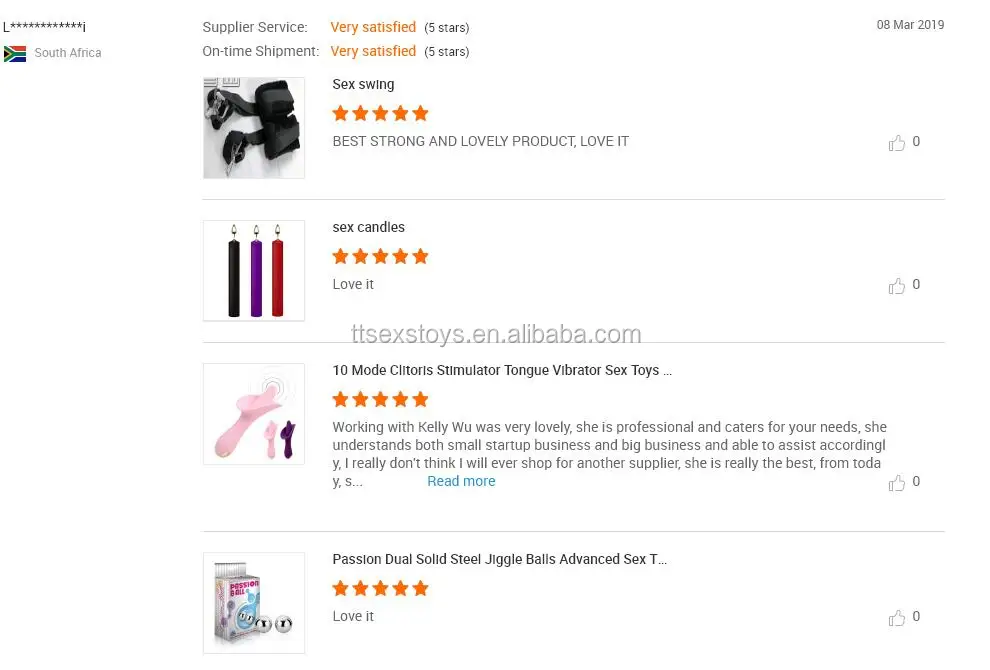This screenshot has width=990, height=670.
Task: Click thumbs-up icon on Sex swing review
Action: (x=897, y=142)
